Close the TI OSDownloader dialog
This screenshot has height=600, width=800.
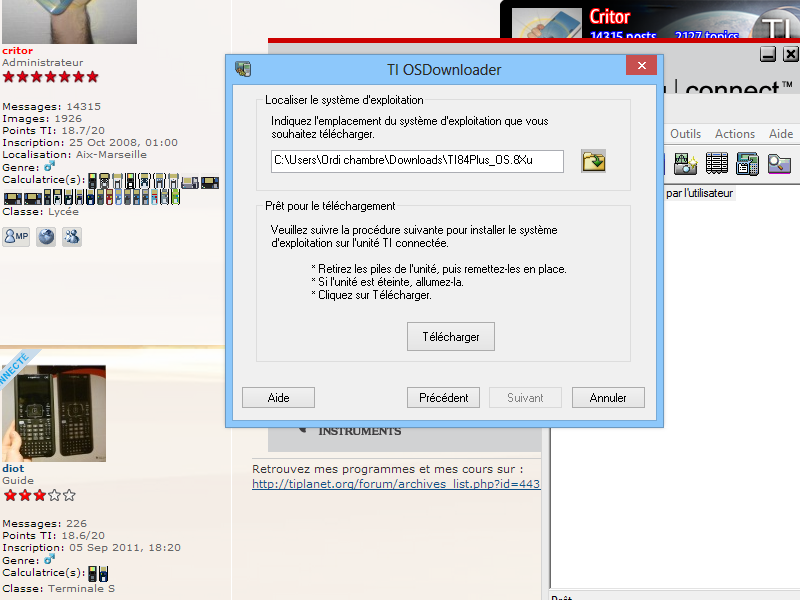point(641,65)
